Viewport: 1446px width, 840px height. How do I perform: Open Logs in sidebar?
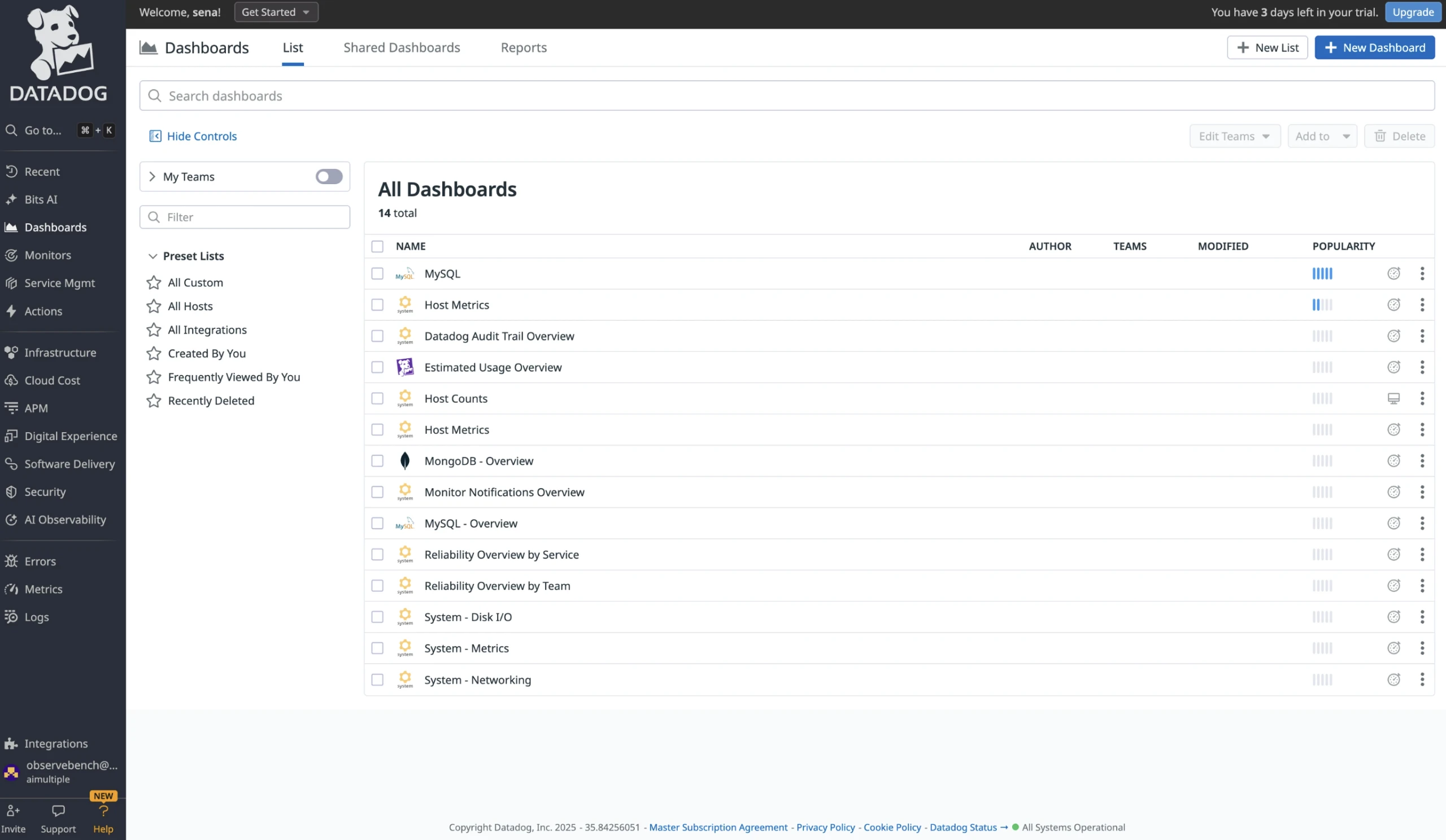click(x=36, y=617)
